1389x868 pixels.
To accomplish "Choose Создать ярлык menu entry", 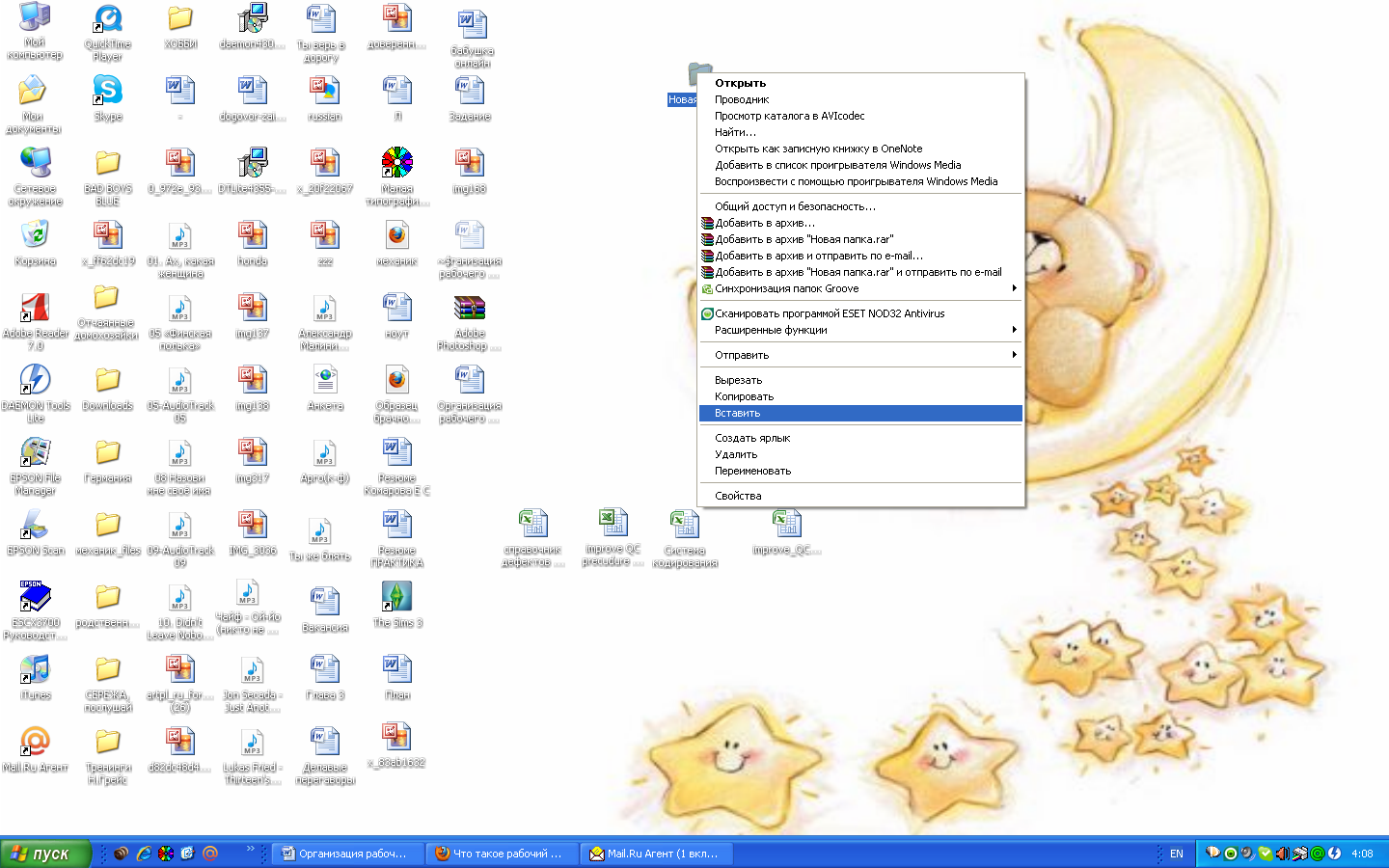I will [860, 438].
